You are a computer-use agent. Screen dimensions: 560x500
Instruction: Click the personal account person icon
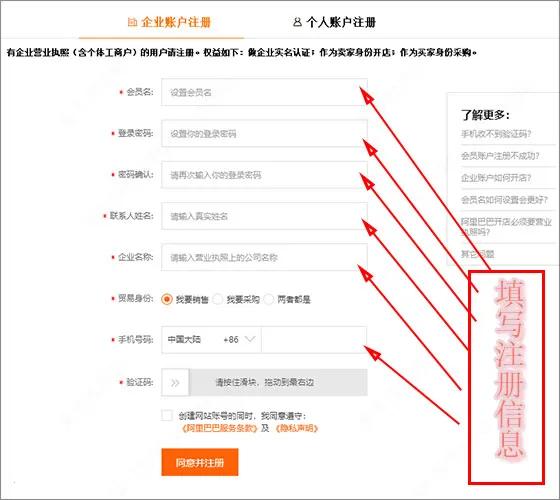[297, 22]
